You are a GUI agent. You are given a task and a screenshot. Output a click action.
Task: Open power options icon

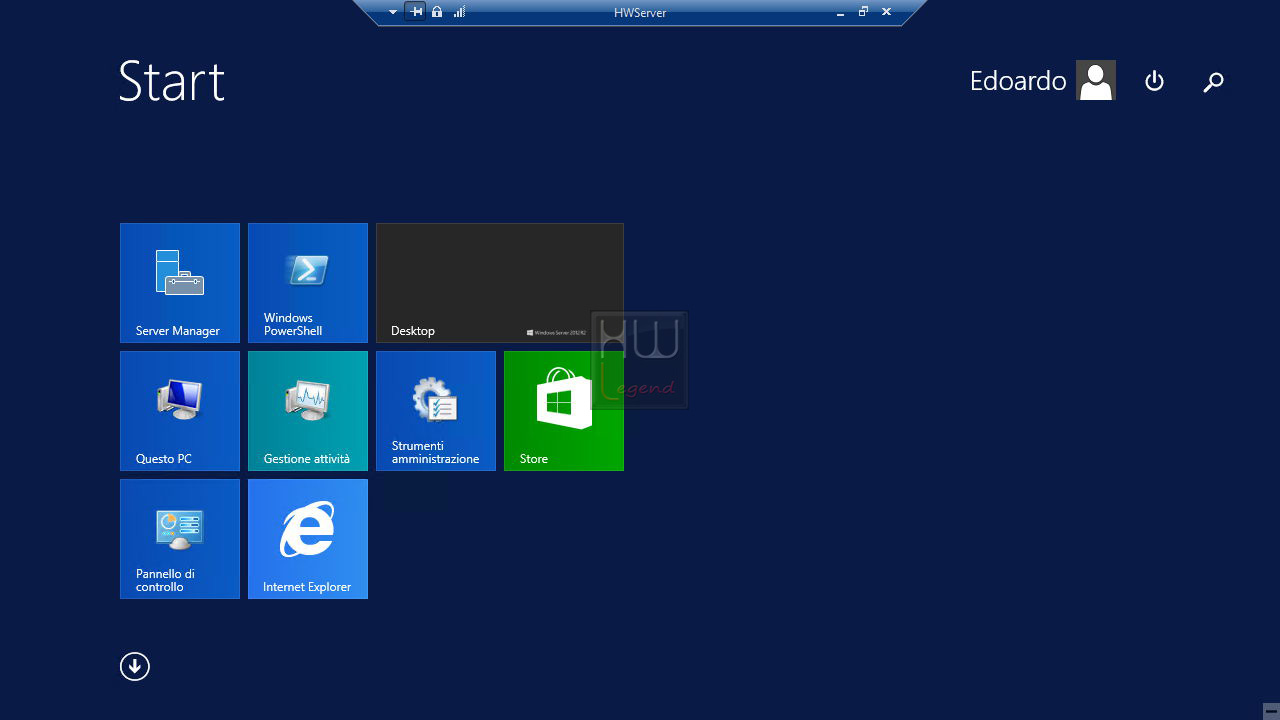pos(1154,81)
